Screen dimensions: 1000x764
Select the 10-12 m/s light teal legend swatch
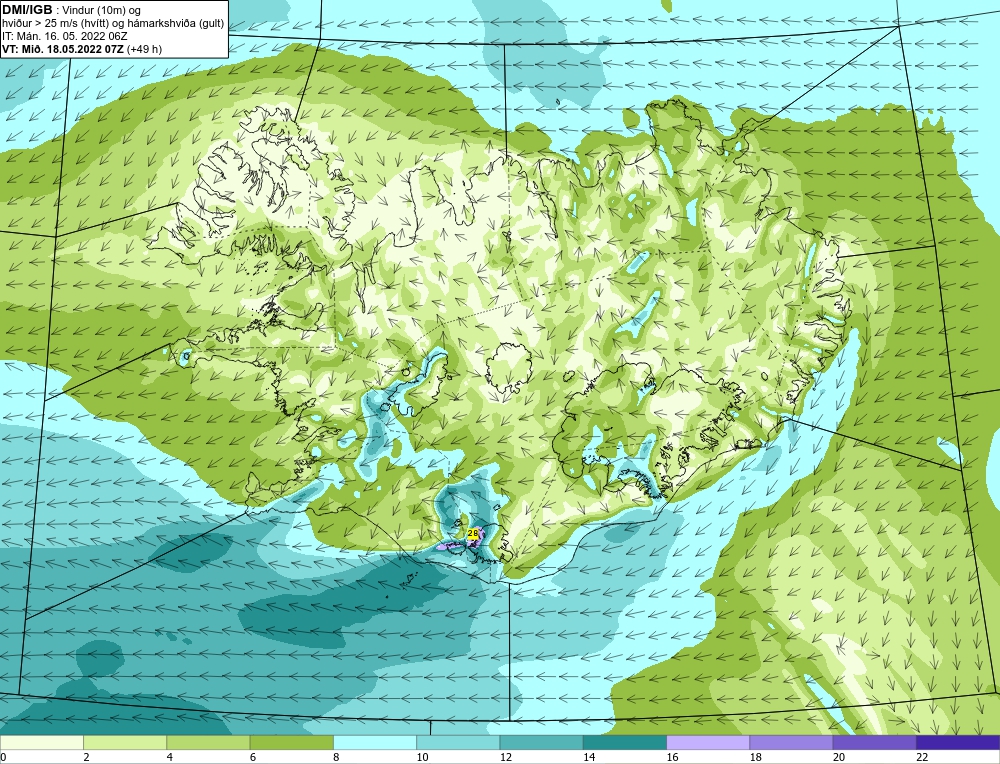(458, 742)
